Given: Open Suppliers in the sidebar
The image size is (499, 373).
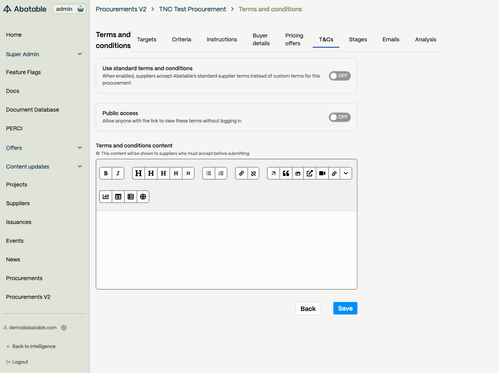Looking at the screenshot, I should pos(18,203).
